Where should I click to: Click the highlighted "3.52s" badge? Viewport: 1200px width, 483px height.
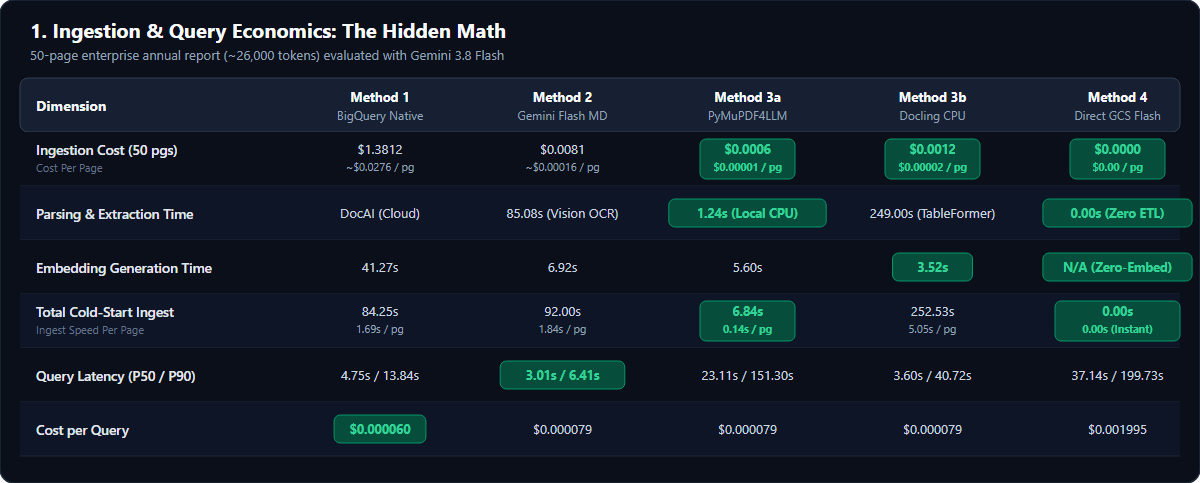click(x=932, y=267)
